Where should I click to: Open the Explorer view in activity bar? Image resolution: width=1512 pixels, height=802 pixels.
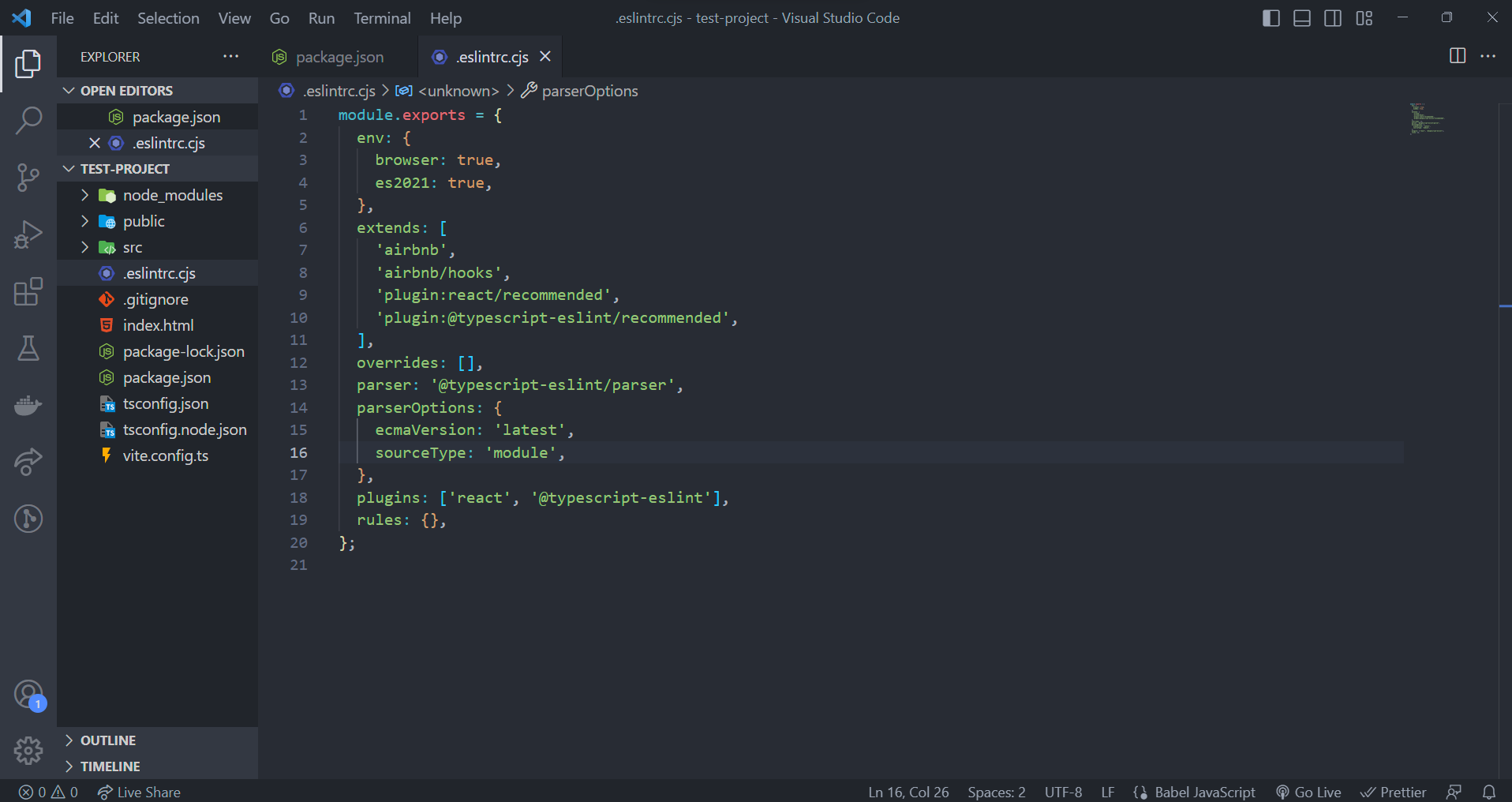pyautogui.click(x=28, y=64)
